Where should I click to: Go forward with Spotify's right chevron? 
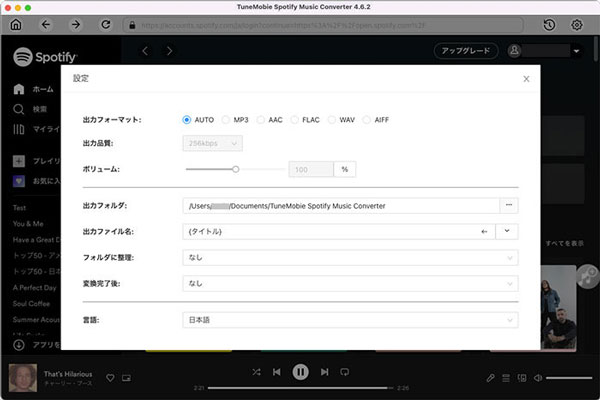(x=170, y=51)
